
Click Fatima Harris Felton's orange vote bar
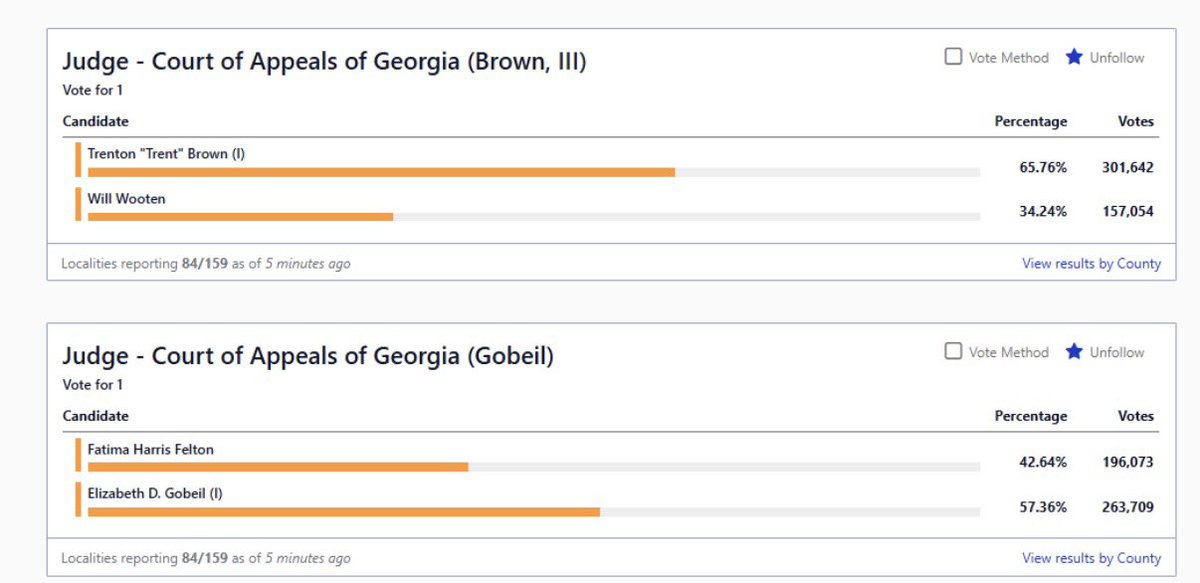coord(278,467)
